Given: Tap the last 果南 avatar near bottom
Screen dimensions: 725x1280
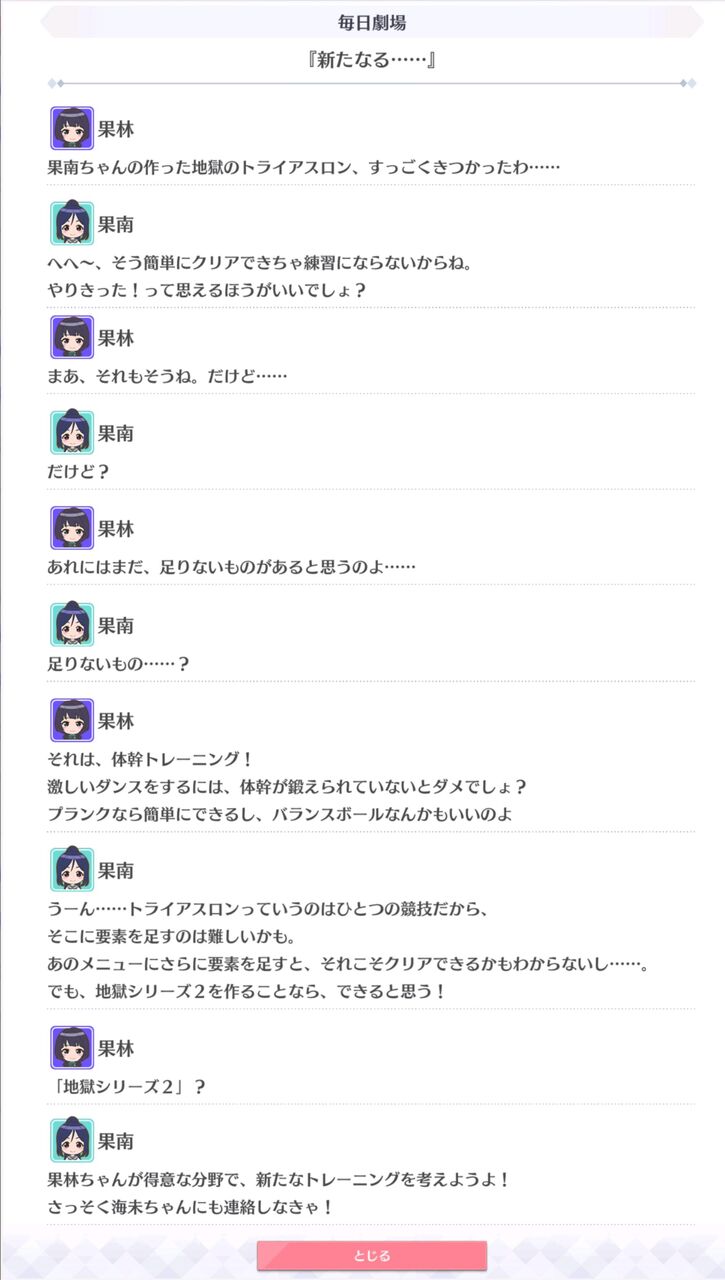Looking at the screenshot, I should [72, 1141].
